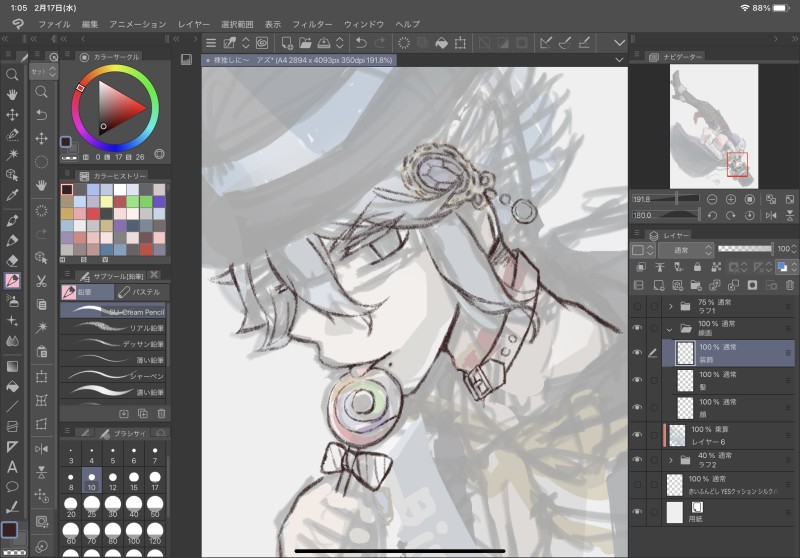Screen dimensions: 800x558
Task: Collapse the 線画 folder
Action: tap(669, 329)
